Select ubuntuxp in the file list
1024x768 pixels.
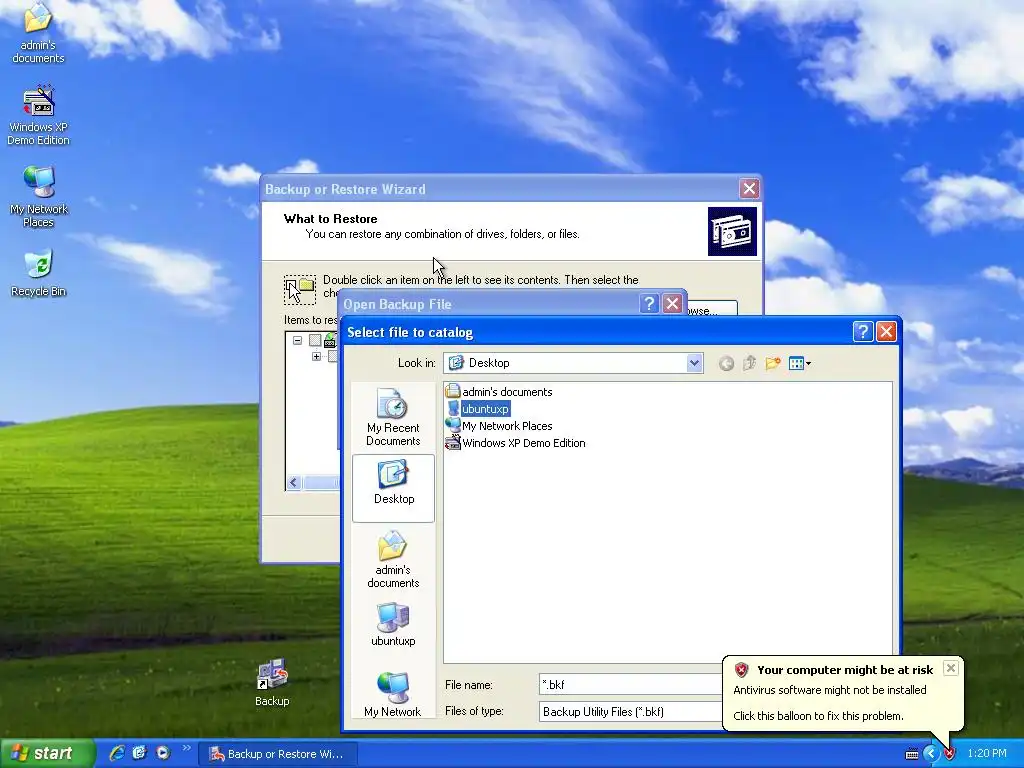click(478, 409)
